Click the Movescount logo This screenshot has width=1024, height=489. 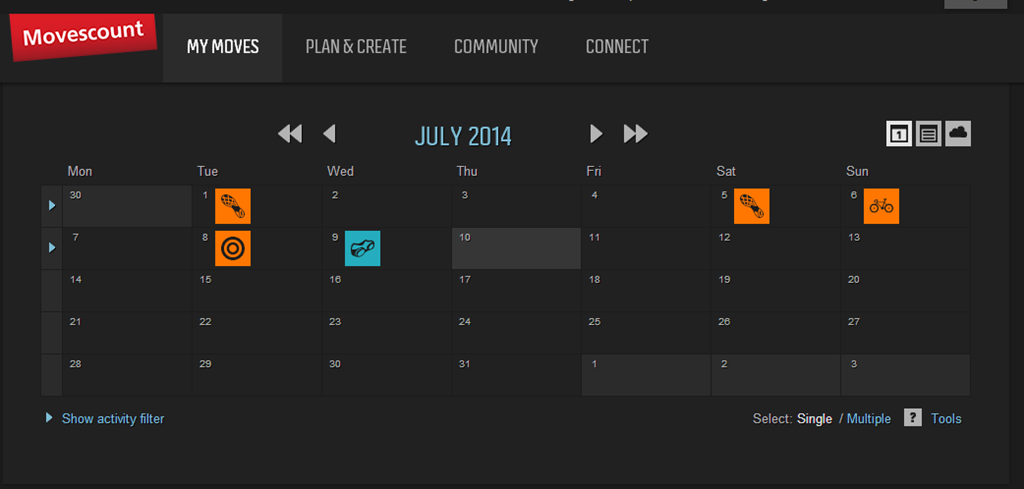(x=84, y=37)
